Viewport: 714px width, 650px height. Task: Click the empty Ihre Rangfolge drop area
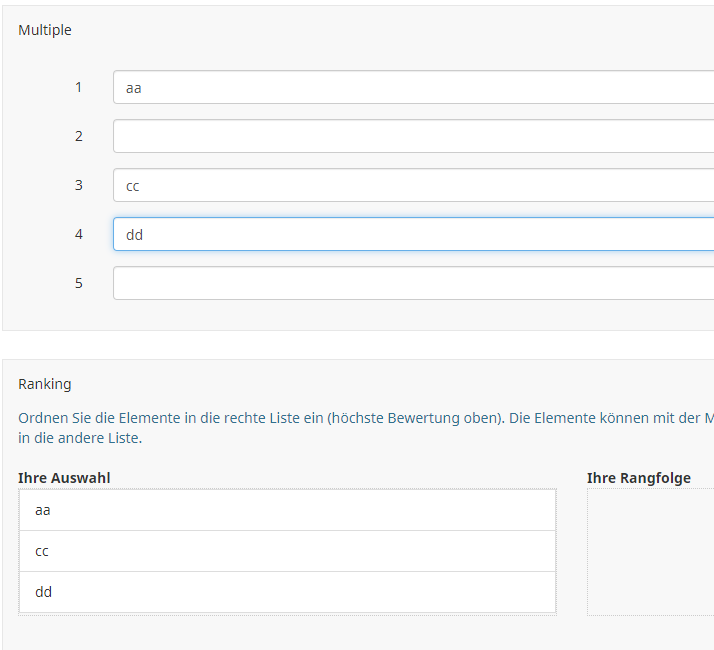point(650,552)
